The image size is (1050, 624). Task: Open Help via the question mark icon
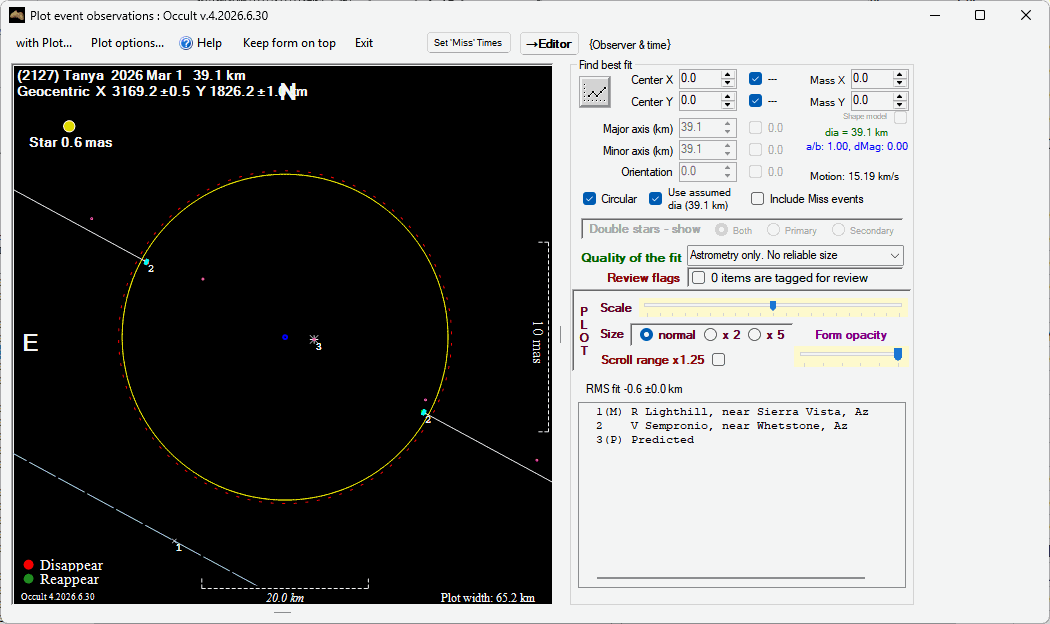click(x=186, y=43)
